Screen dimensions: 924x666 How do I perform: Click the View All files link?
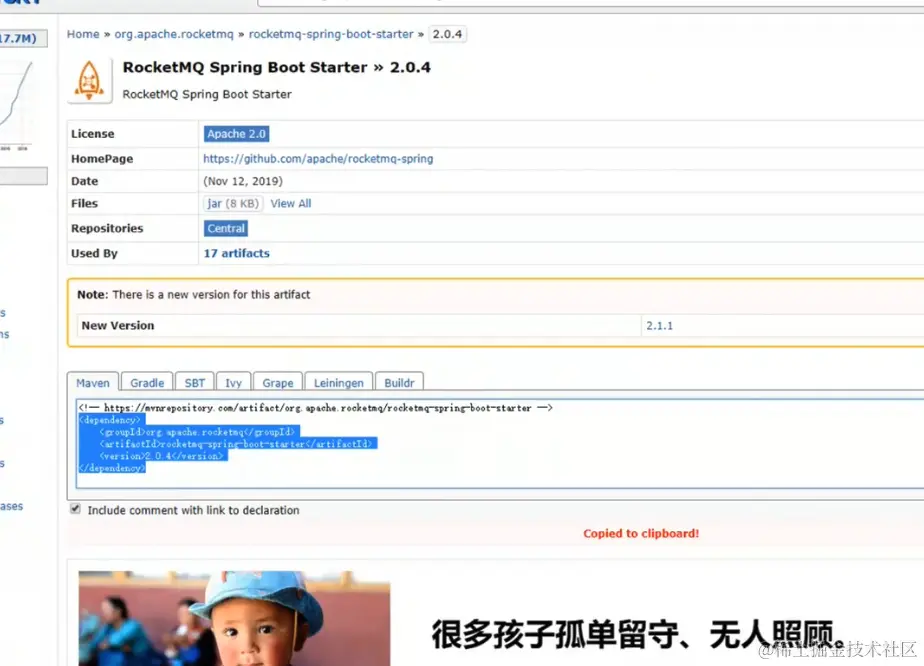click(x=291, y=203)
